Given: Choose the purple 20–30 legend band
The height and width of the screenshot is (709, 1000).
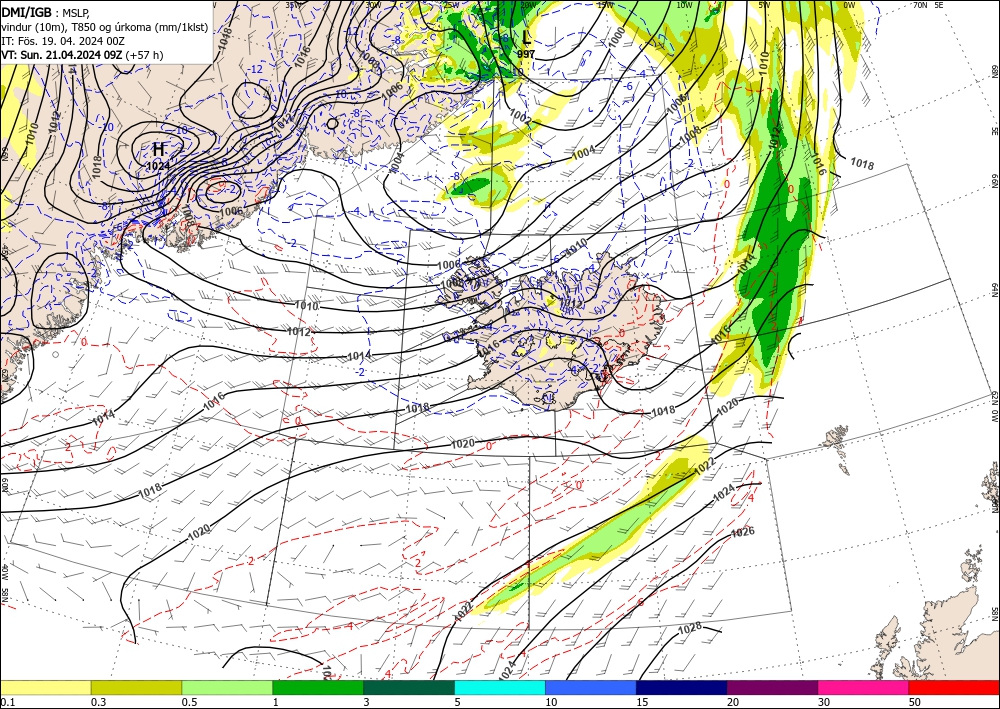Looking at the screenshot, I should click(x=772, y=687).
